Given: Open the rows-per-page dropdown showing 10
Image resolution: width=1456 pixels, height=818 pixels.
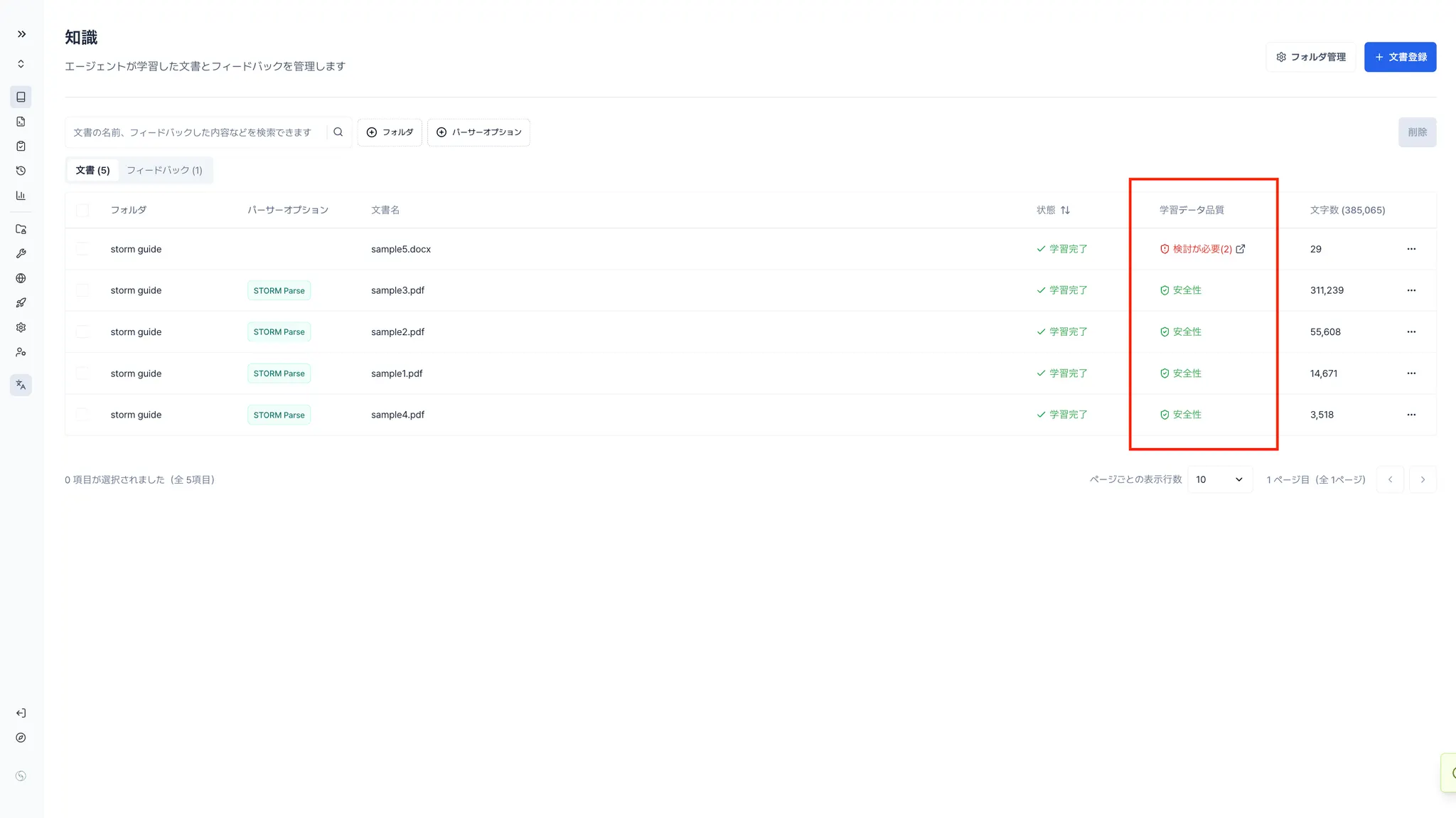Looking at the screenshot, I should tap(1219, 479).
